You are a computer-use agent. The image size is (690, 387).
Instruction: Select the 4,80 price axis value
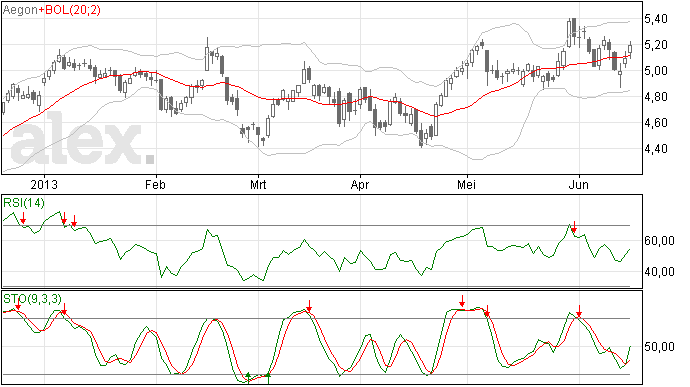pos(656,96)
